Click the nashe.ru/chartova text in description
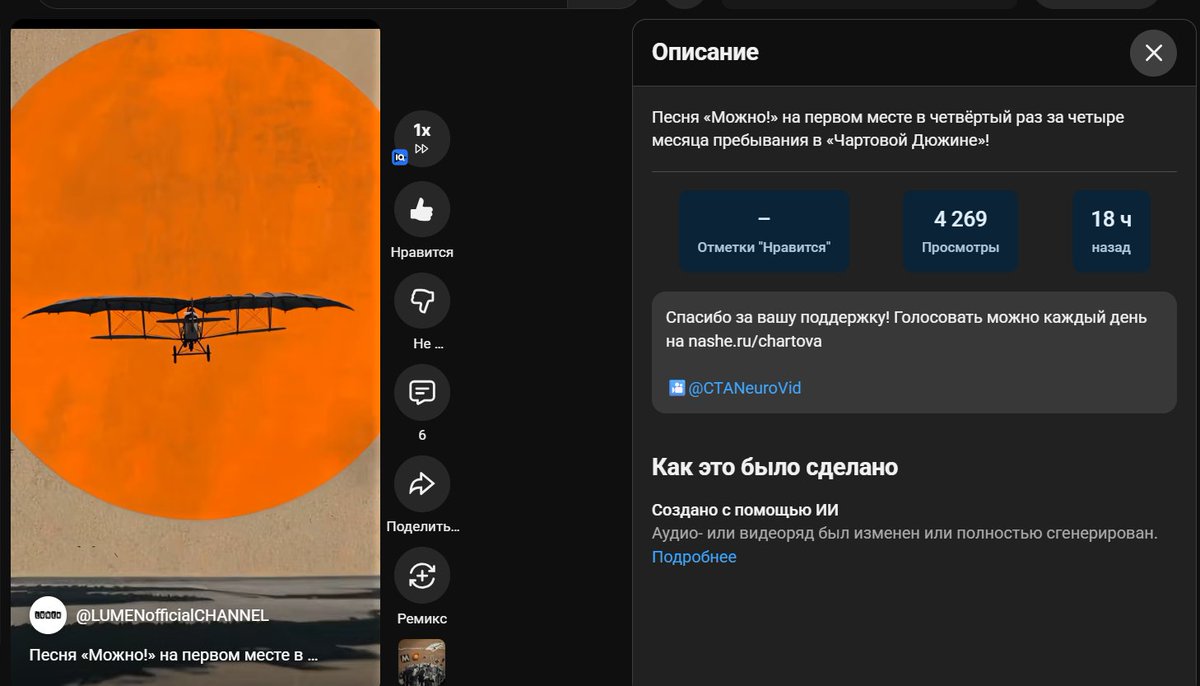Image resolution: width=1200 pixels, height=686 pixels. point(755,341)
